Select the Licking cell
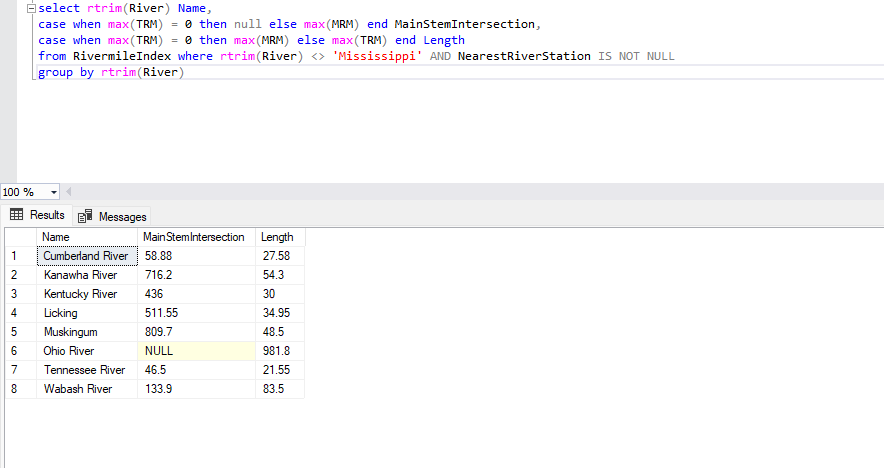This screenshot has width=884, height=468. coord(87,313)
